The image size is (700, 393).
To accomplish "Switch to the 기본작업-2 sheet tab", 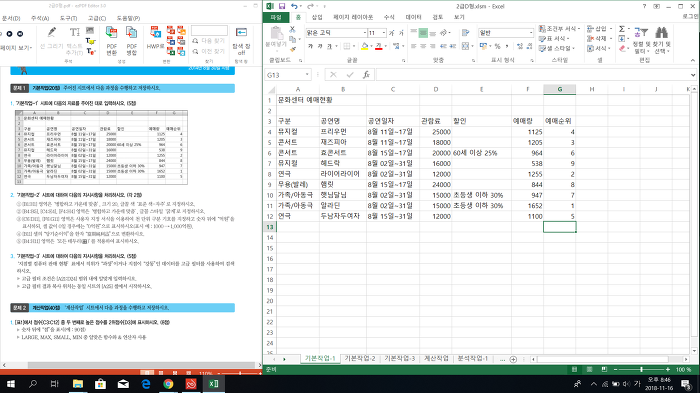I will tap(359, 359).
